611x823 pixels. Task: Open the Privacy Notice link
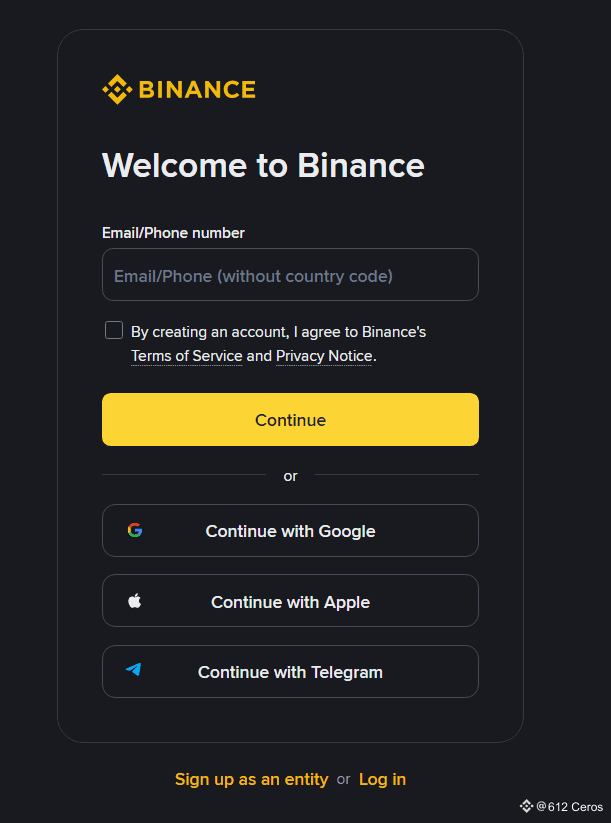pos(324,356)
